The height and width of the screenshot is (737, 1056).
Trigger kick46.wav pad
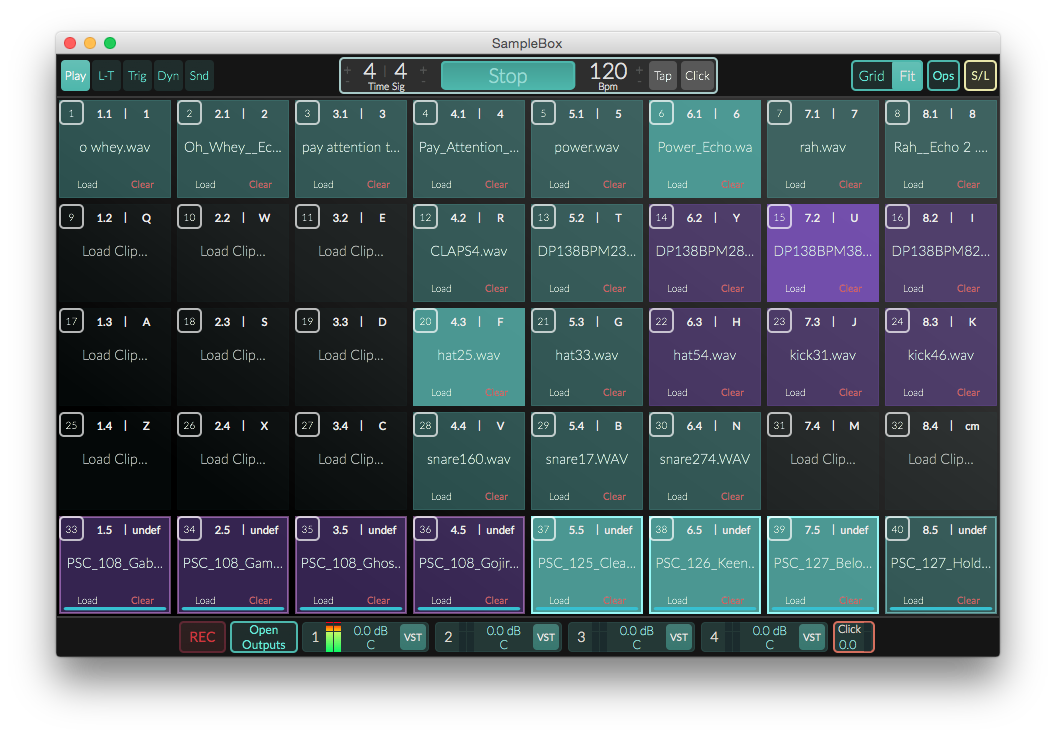click(941, 355)
